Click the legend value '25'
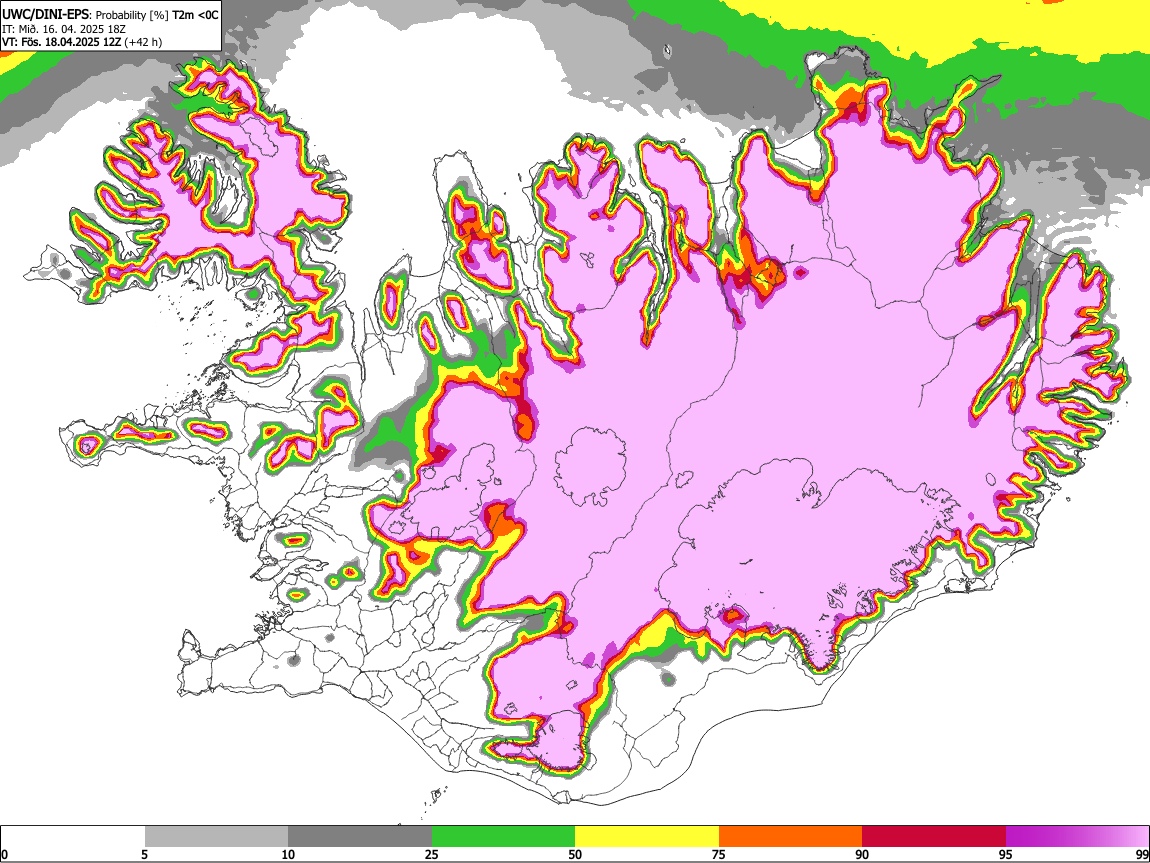 click(x=432, y=854)
